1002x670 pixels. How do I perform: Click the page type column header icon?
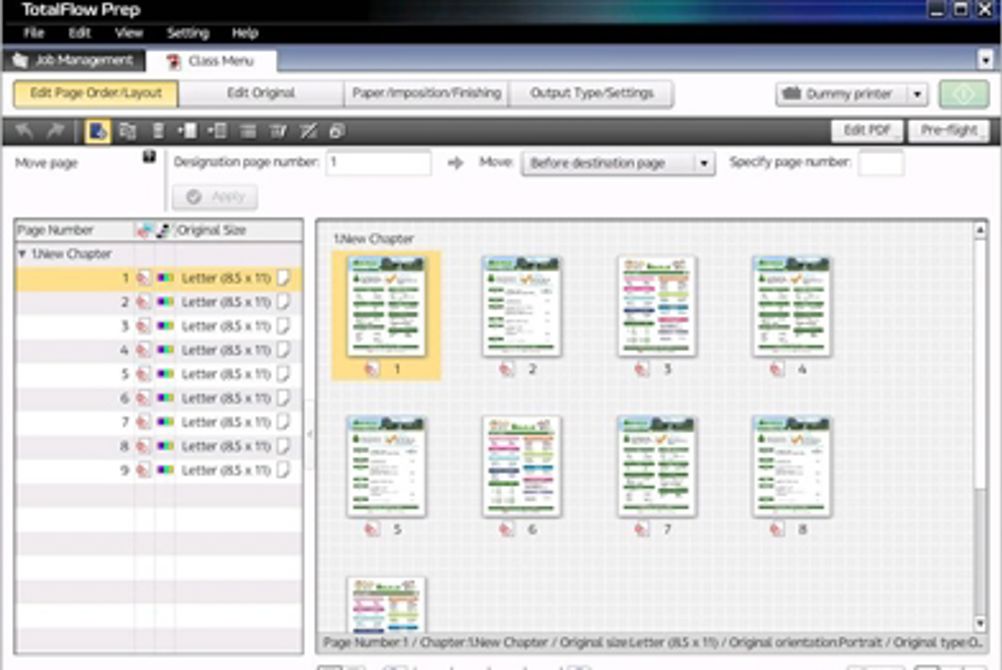[144, 230]
